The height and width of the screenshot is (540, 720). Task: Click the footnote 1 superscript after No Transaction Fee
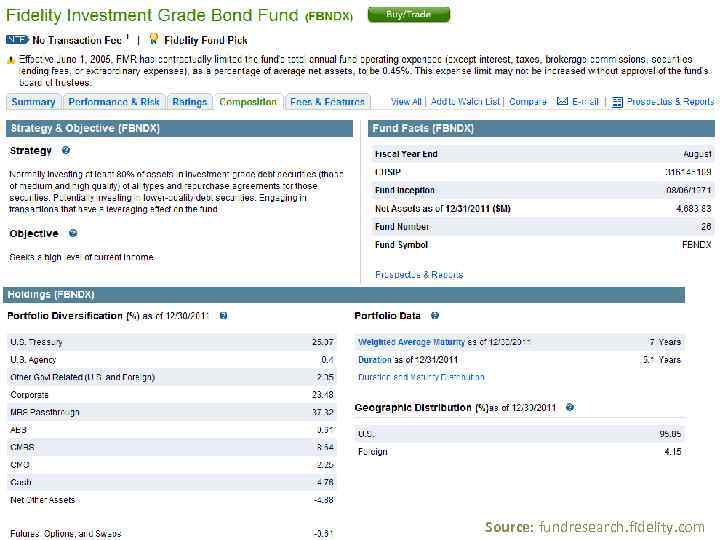point(127,37)
